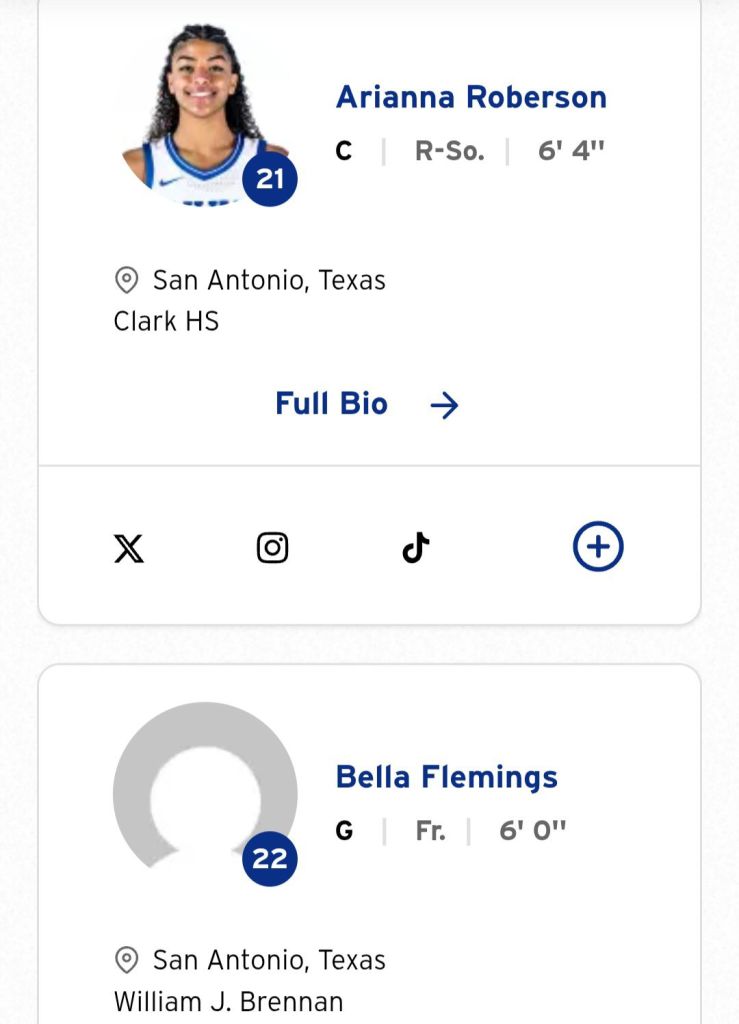This screenshot has height=1024, width=739.
Task: Open Arianna Roberson's name link
Action: [471, 97]
